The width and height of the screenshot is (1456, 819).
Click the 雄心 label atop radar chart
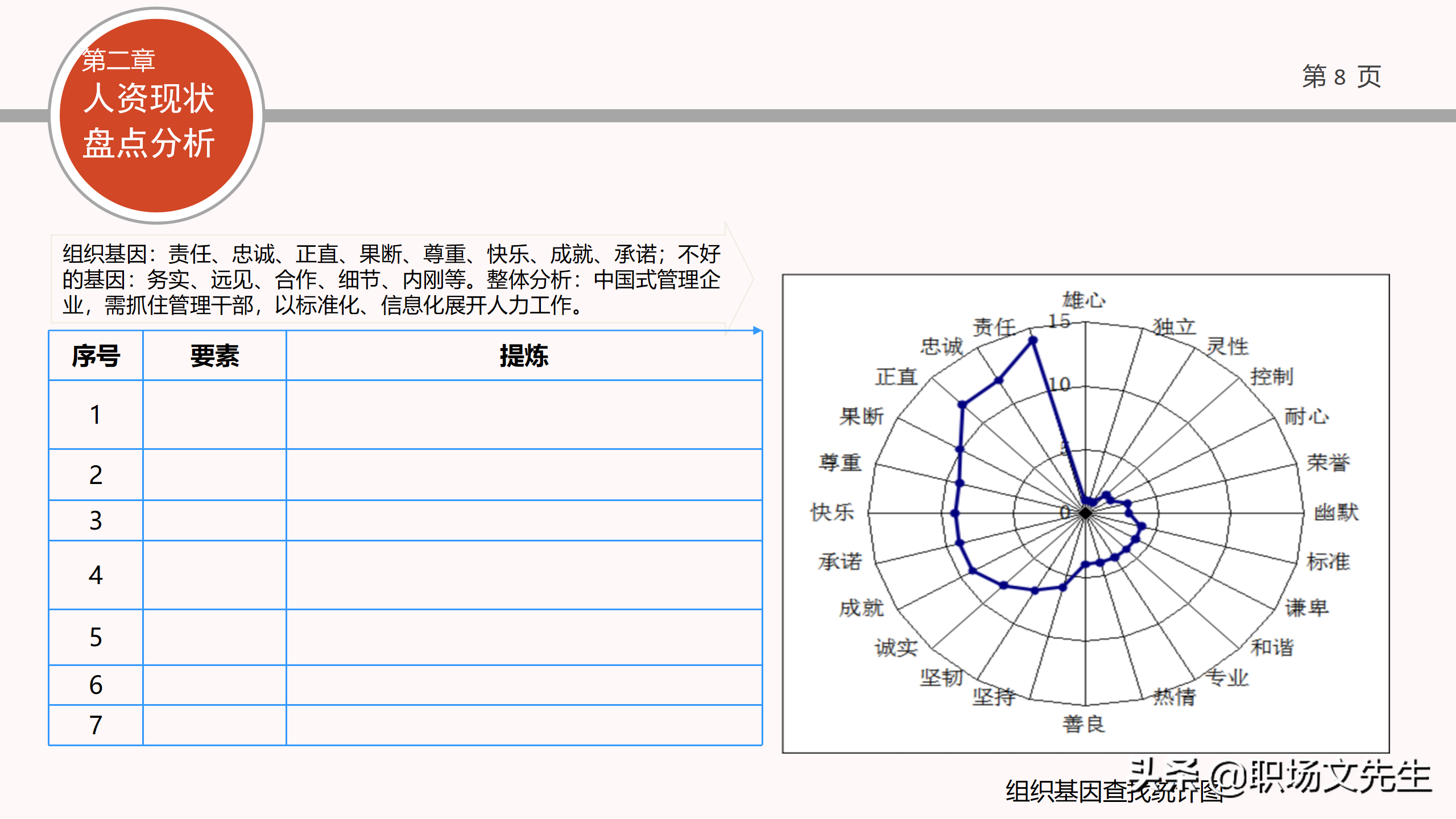1084,300
